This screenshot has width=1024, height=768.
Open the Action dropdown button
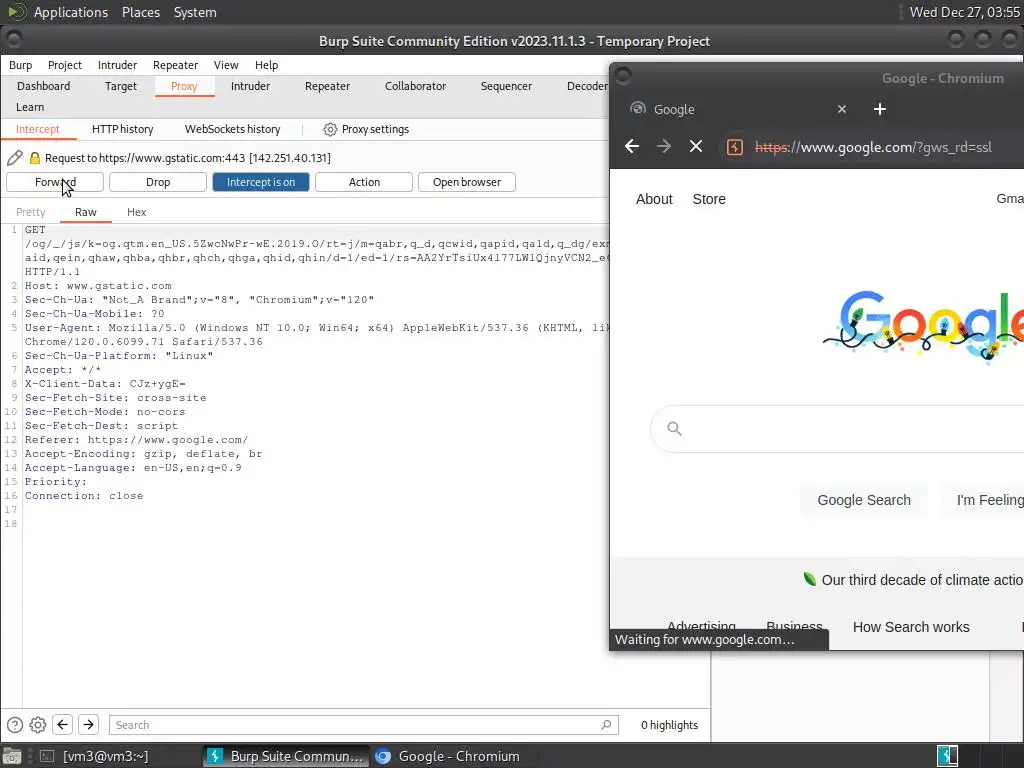tap(364, 182)
